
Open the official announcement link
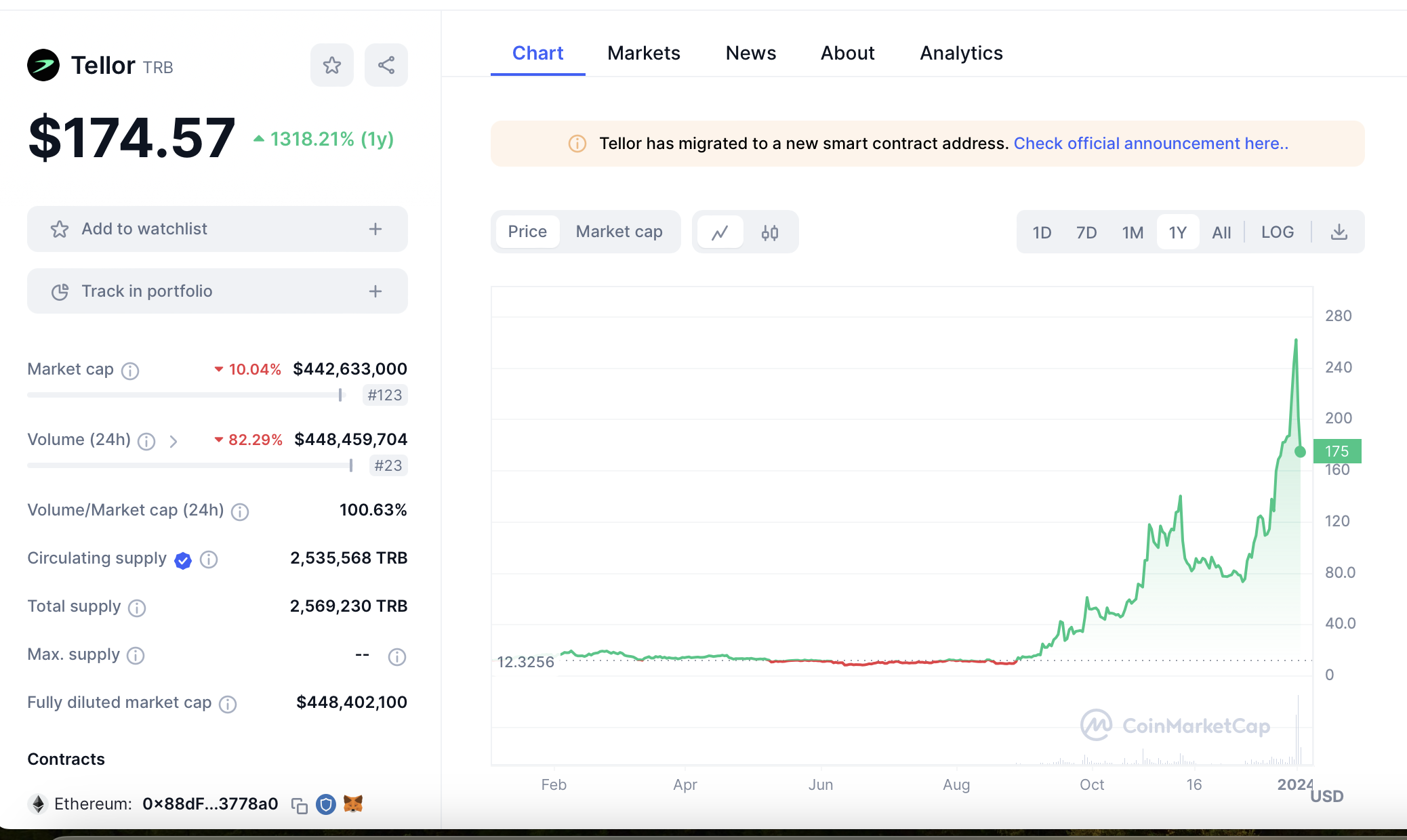[1150, 144]
